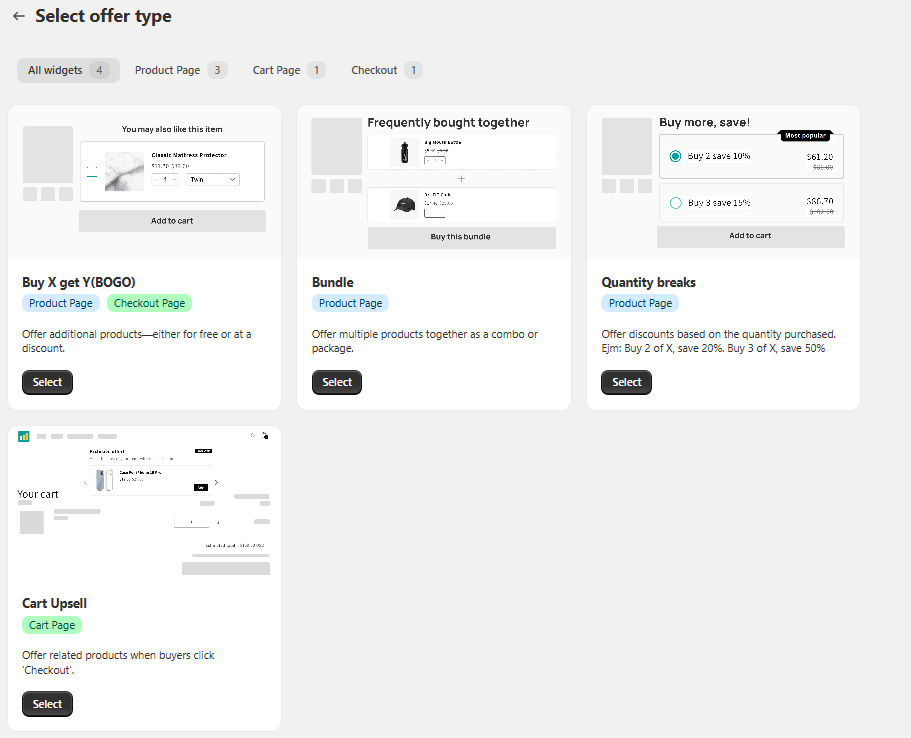Screen dimensions: 911x738
Task: Choose Select for Quantity breaks offer
Action: click(x=626, y=382)
